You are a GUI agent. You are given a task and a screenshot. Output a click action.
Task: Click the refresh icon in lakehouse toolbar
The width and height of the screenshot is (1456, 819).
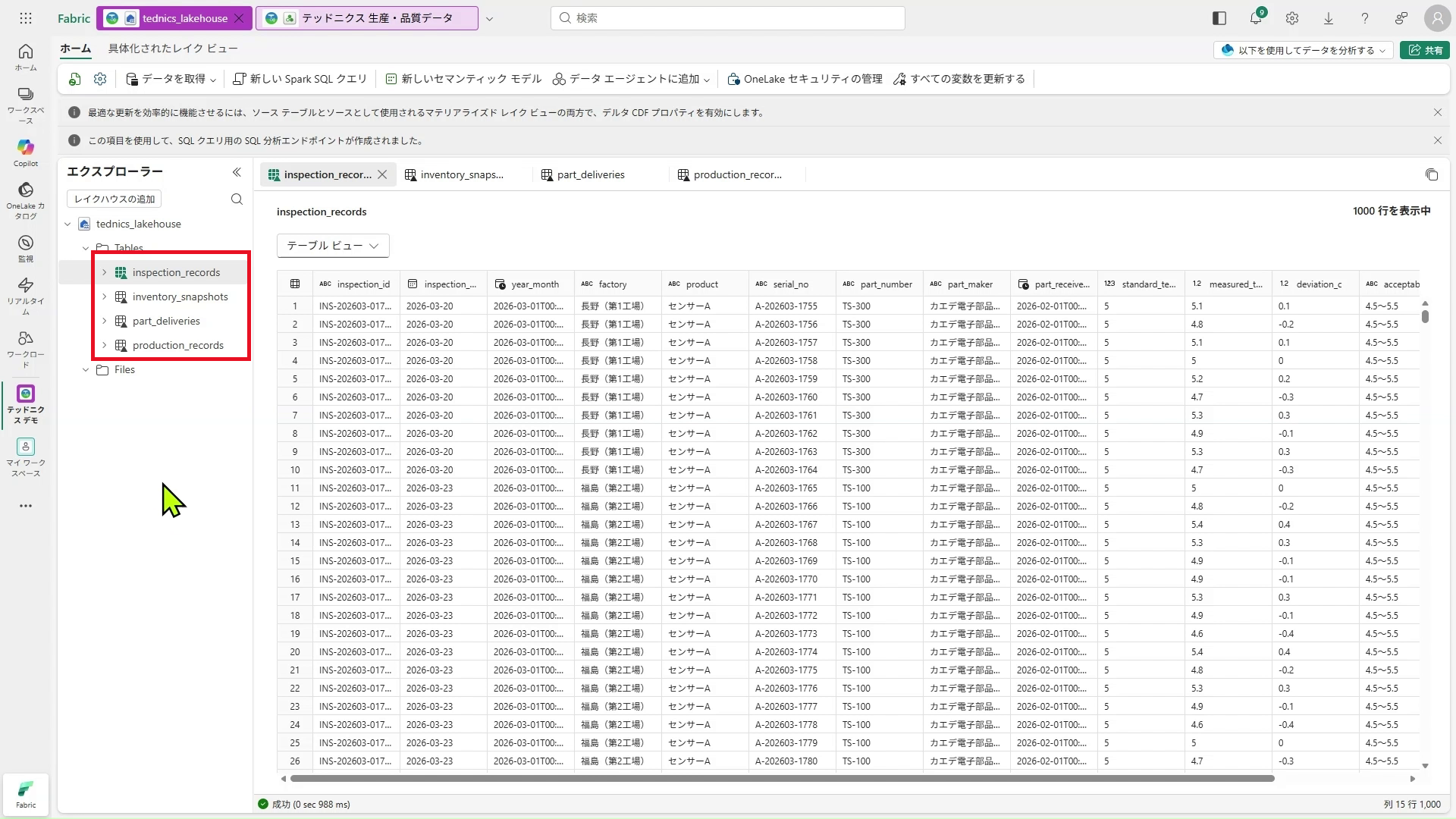click(74, 79)
